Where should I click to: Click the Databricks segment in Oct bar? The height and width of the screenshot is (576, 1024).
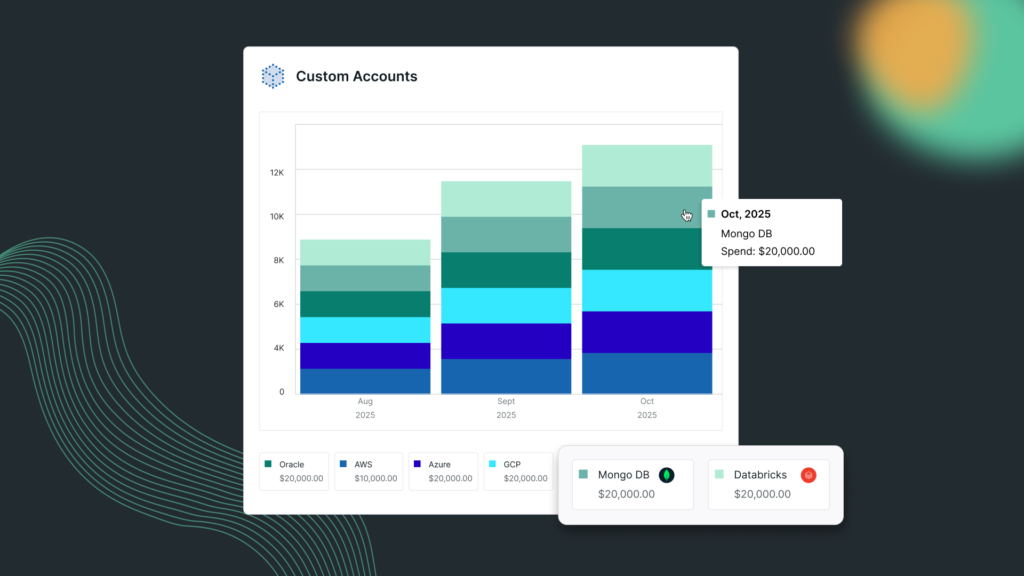coord(647,165)
